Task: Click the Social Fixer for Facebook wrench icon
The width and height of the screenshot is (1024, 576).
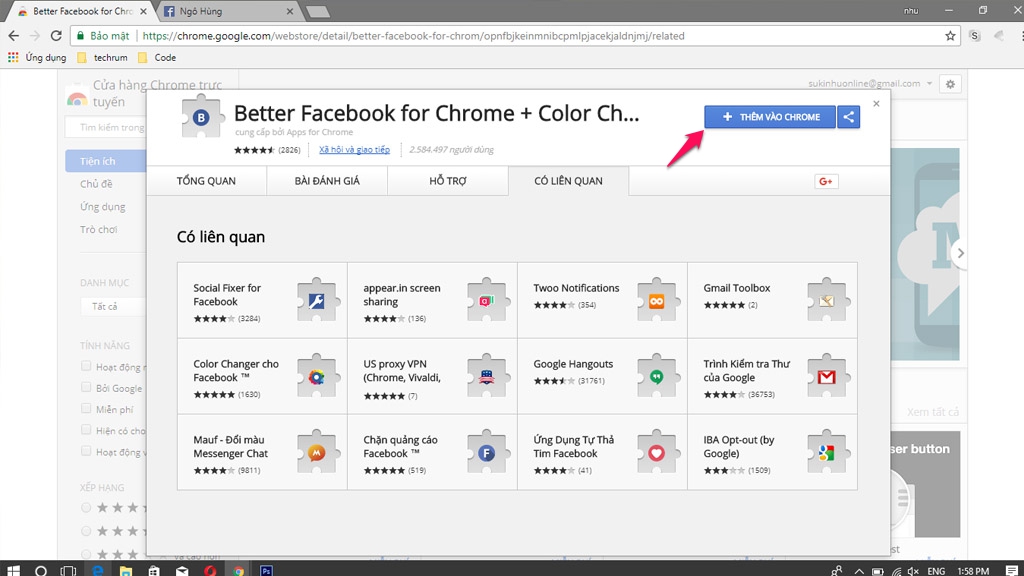Action: point(317,300)
